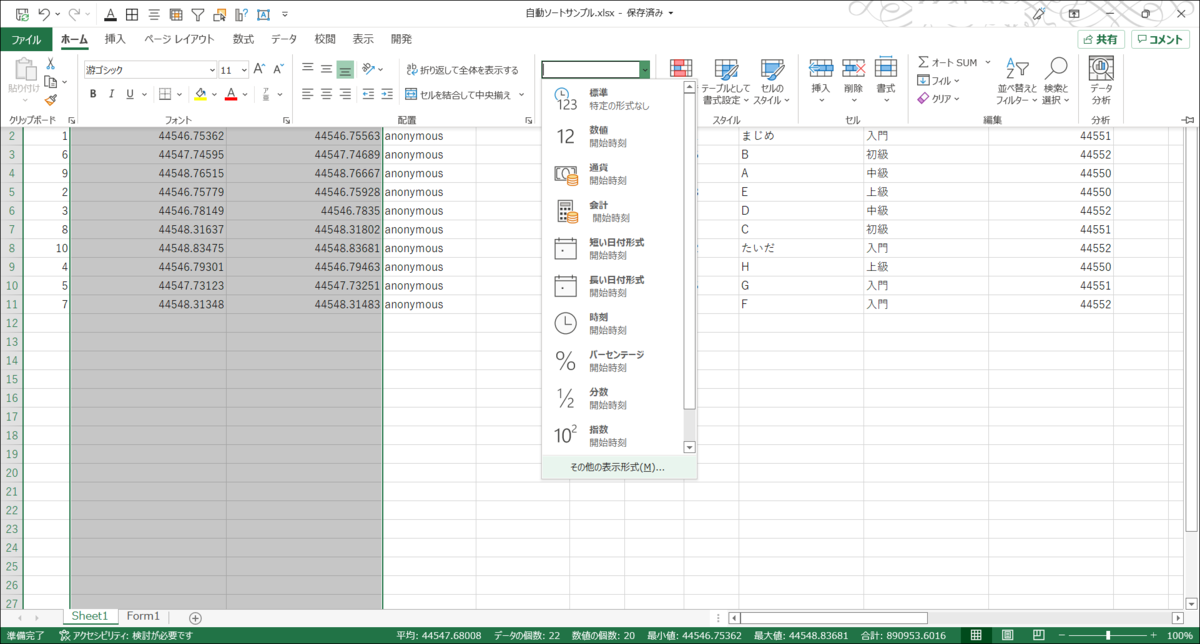Click the 書式 format cells icon
This screenshot has width=1200, height=644.
pyautogui.click(x=885, y=68)
